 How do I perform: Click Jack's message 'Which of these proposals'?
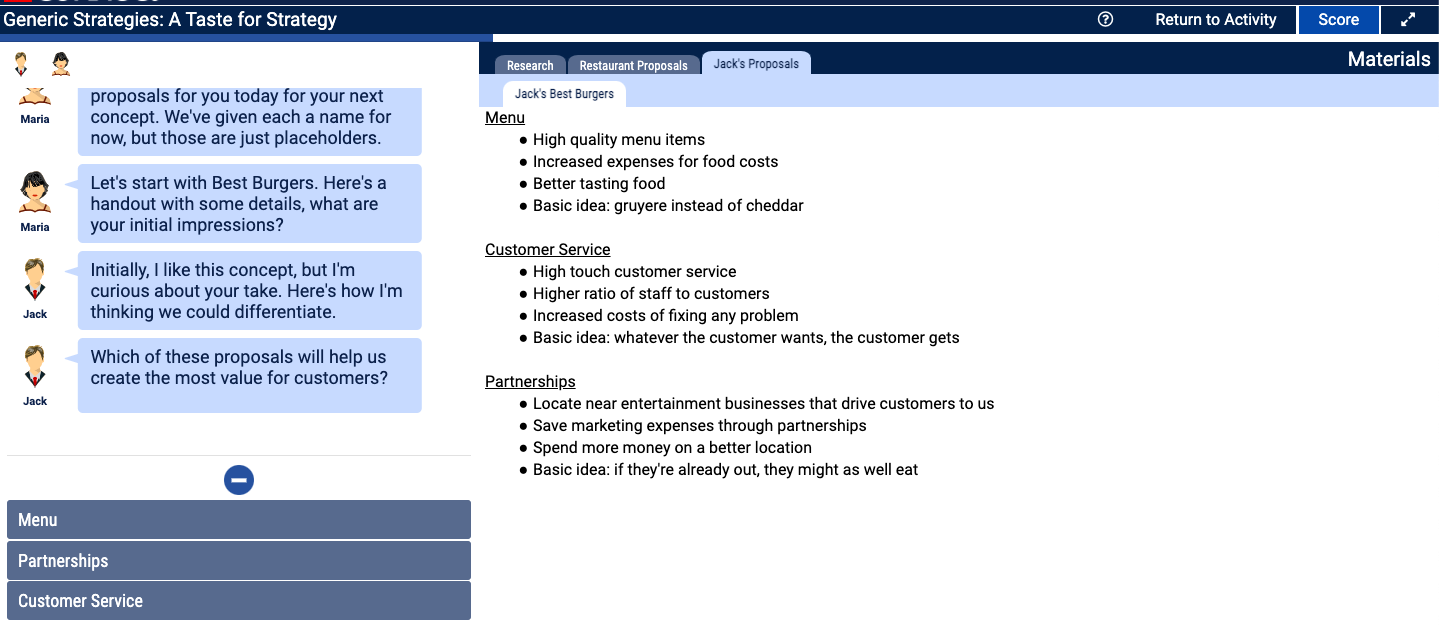(x=250, y=375)
